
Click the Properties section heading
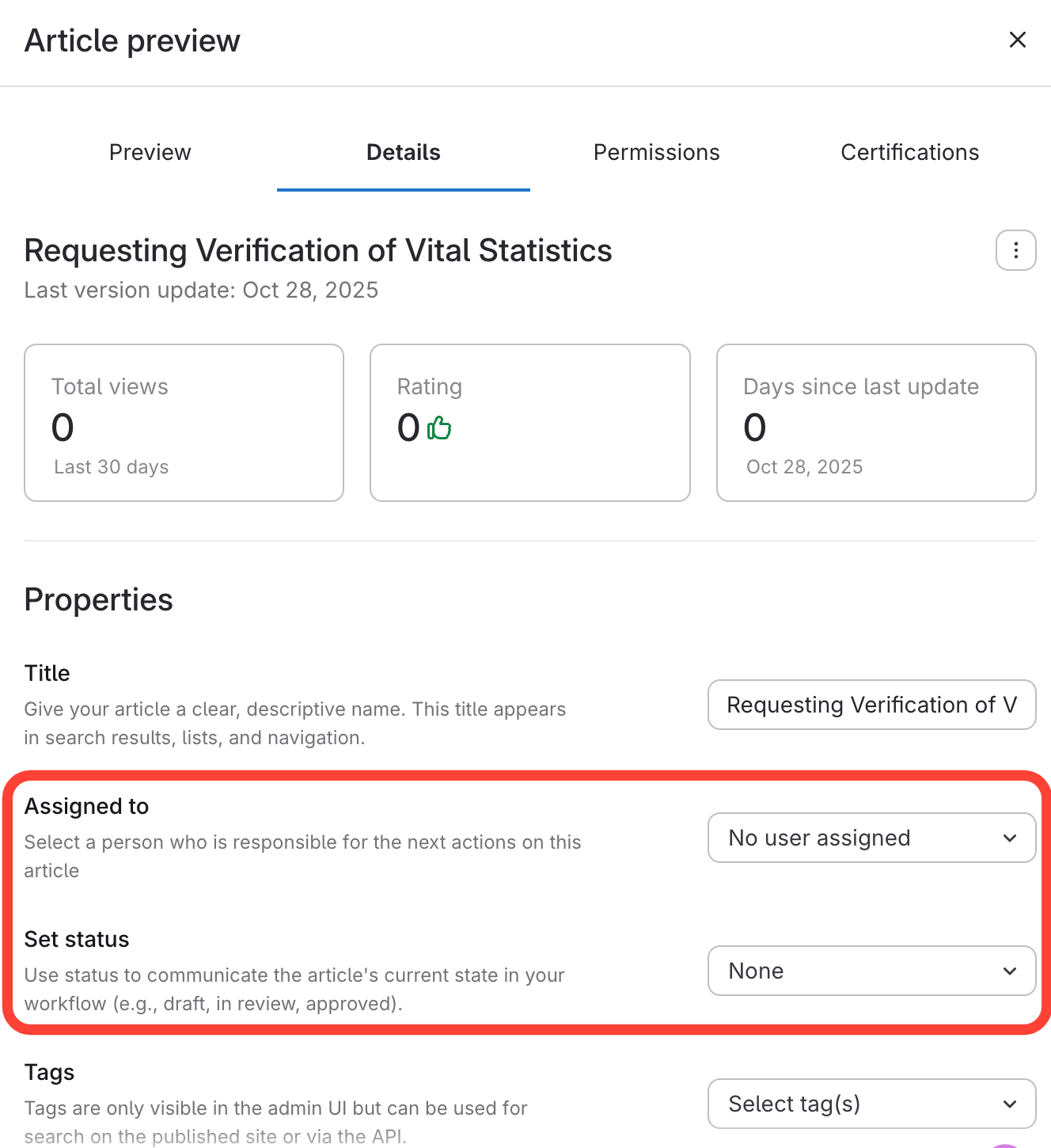pyautogui.click(x=99, y=599)
